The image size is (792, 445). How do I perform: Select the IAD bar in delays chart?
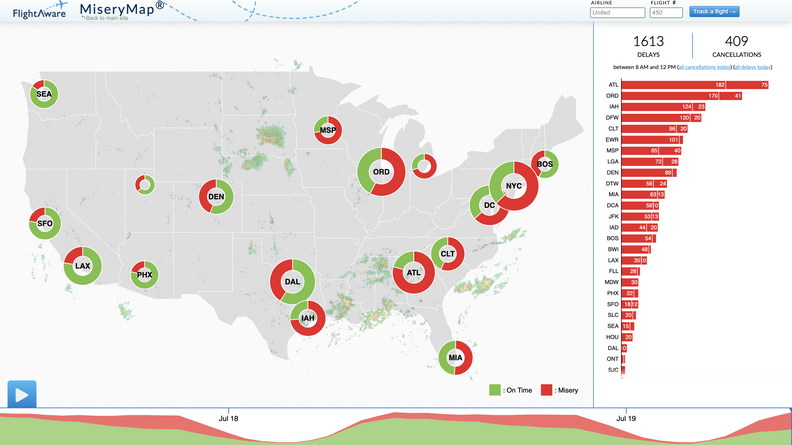(639, 228)
